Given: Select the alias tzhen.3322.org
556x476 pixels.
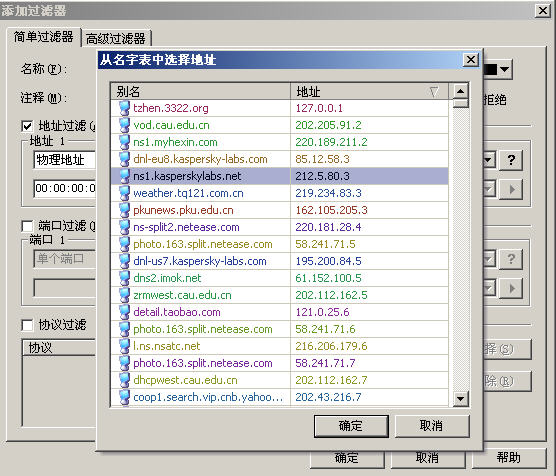Looking at the screenshot, I should click(x=171, y=108).
